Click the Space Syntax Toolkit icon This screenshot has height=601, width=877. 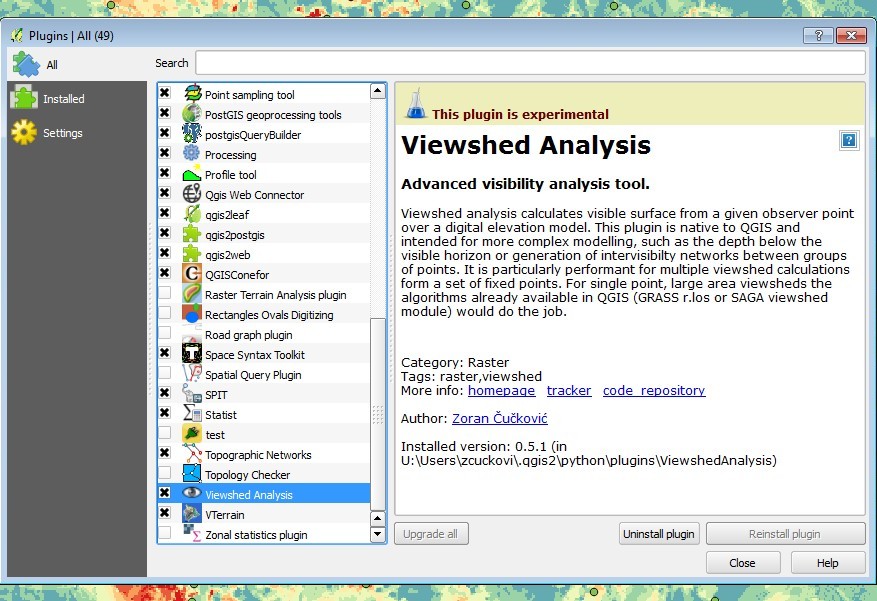click(192, 353)
